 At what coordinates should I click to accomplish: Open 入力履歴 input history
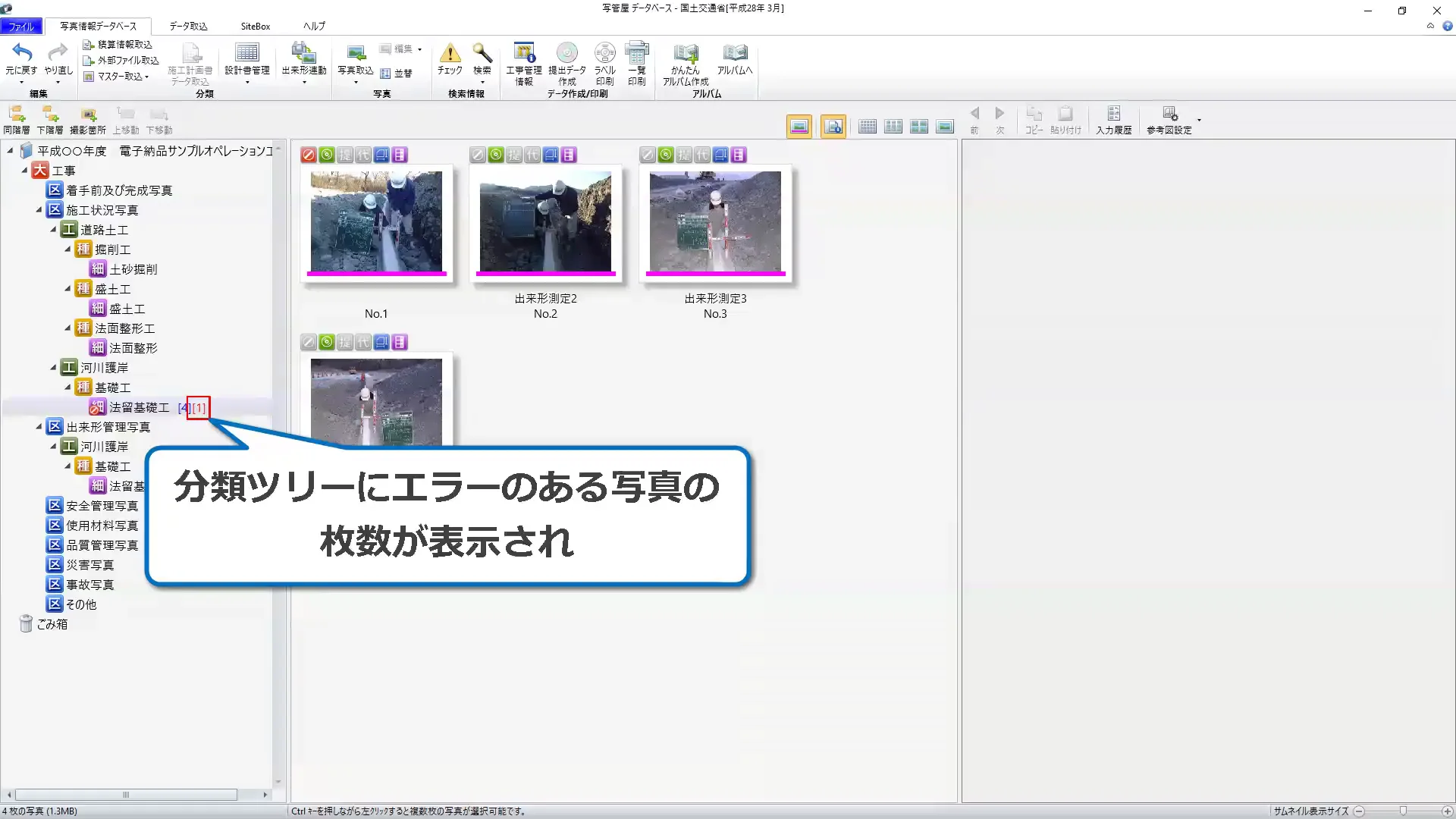click(1113, 120)
